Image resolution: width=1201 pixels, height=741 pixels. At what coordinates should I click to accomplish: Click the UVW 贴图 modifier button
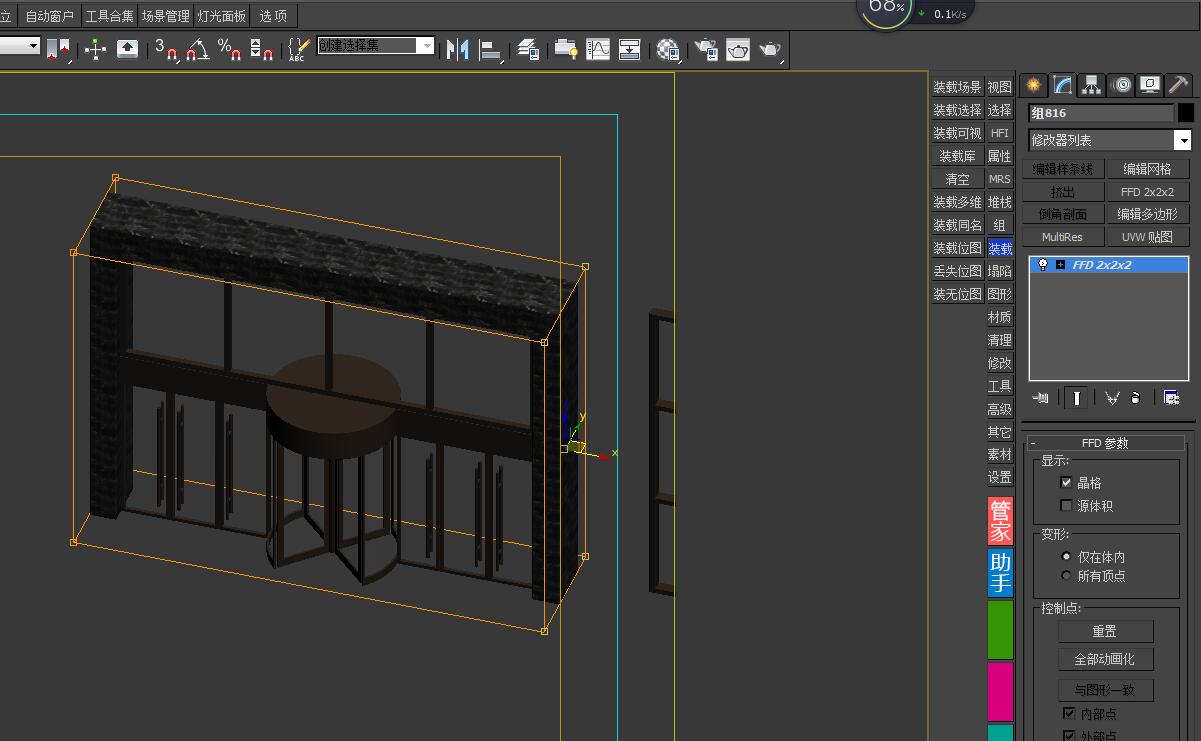click(1147, 237)
